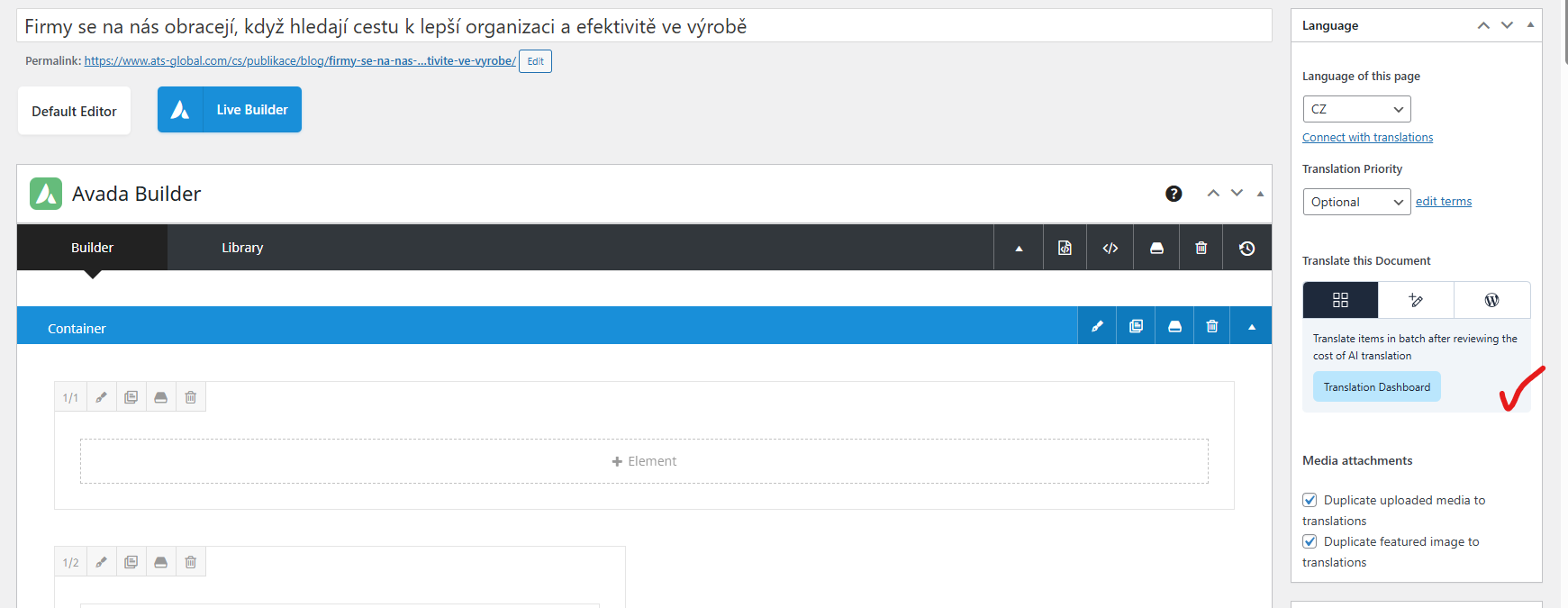Open the post permalink URL
This screenshot has width=1568, height=608.
300,61
